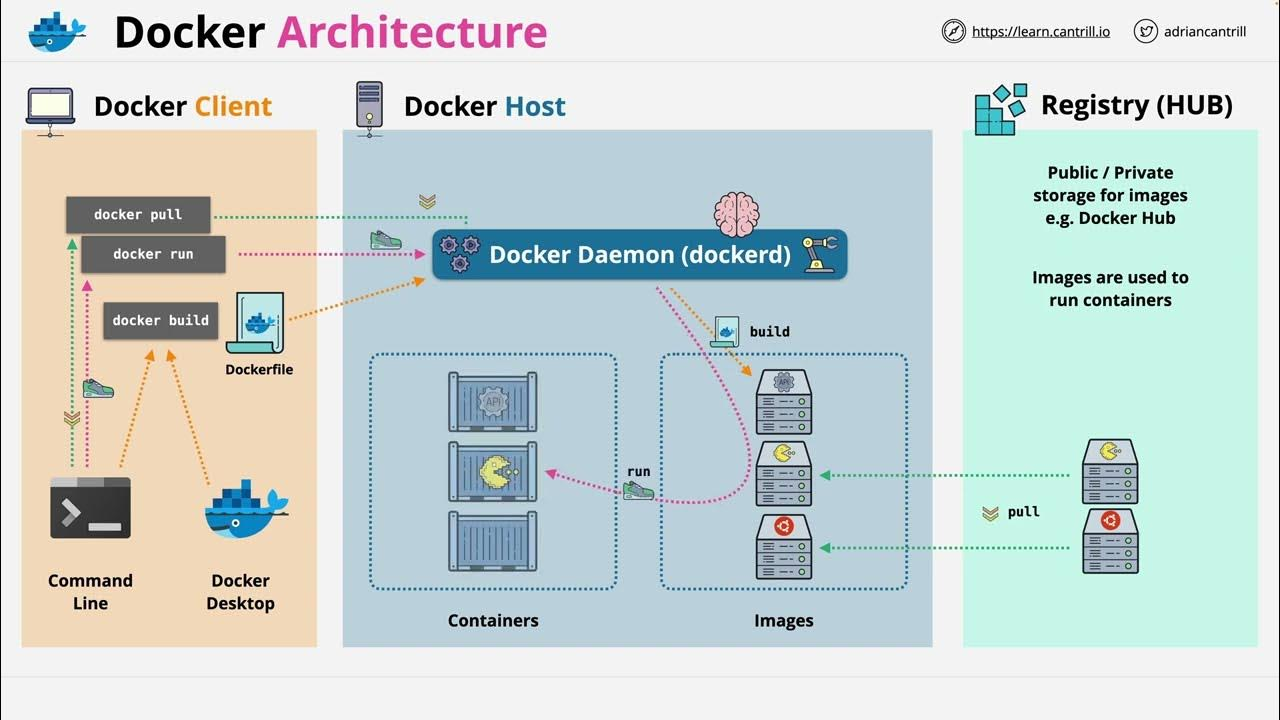This screenshot has height=720, width=1280.
Task: Click the Docker whale logo in header
Action: (x=57, y=31)
